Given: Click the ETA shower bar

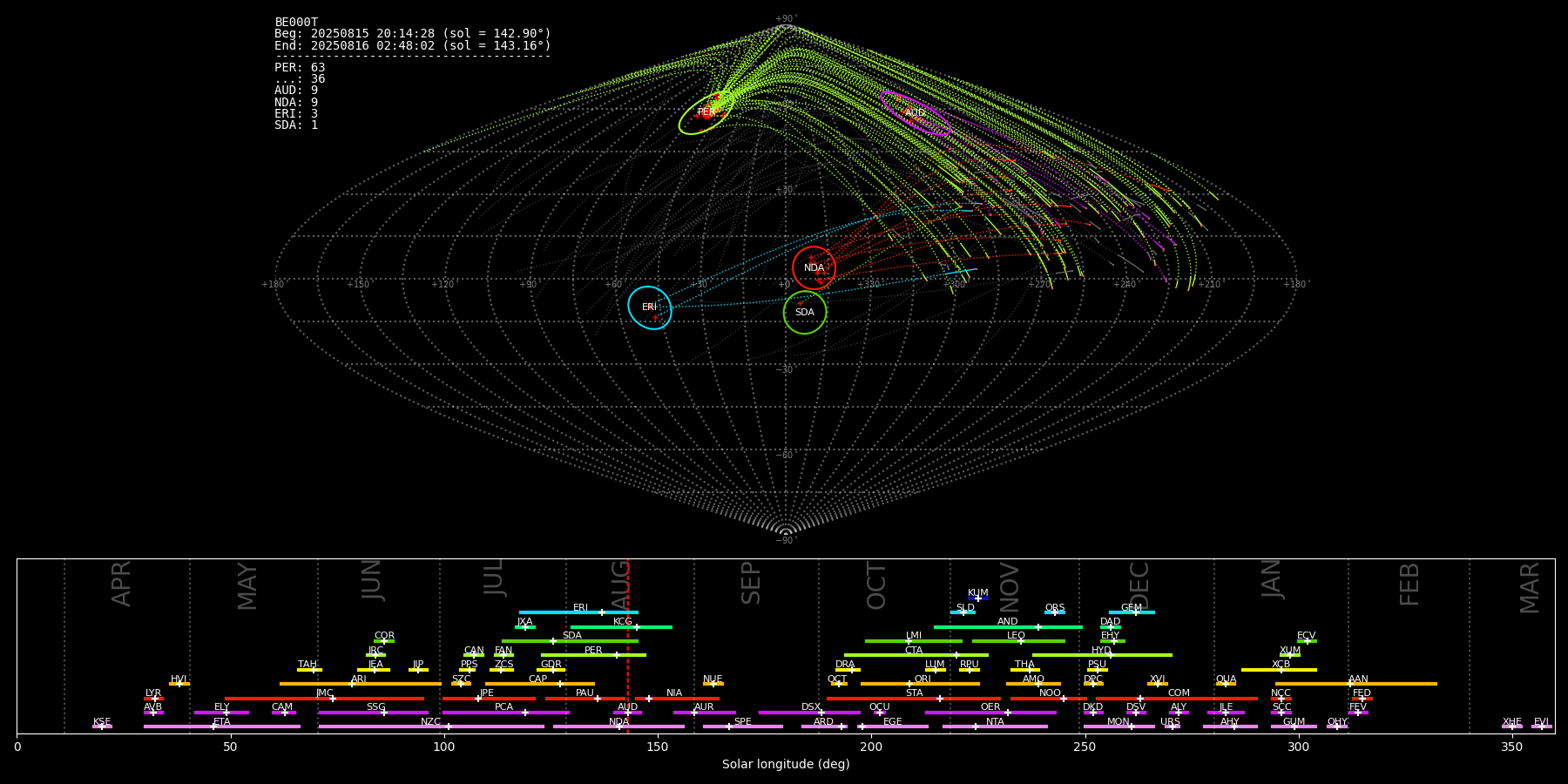Looking at the screenshot, I should pyautogui.click(x=222, y=727).
